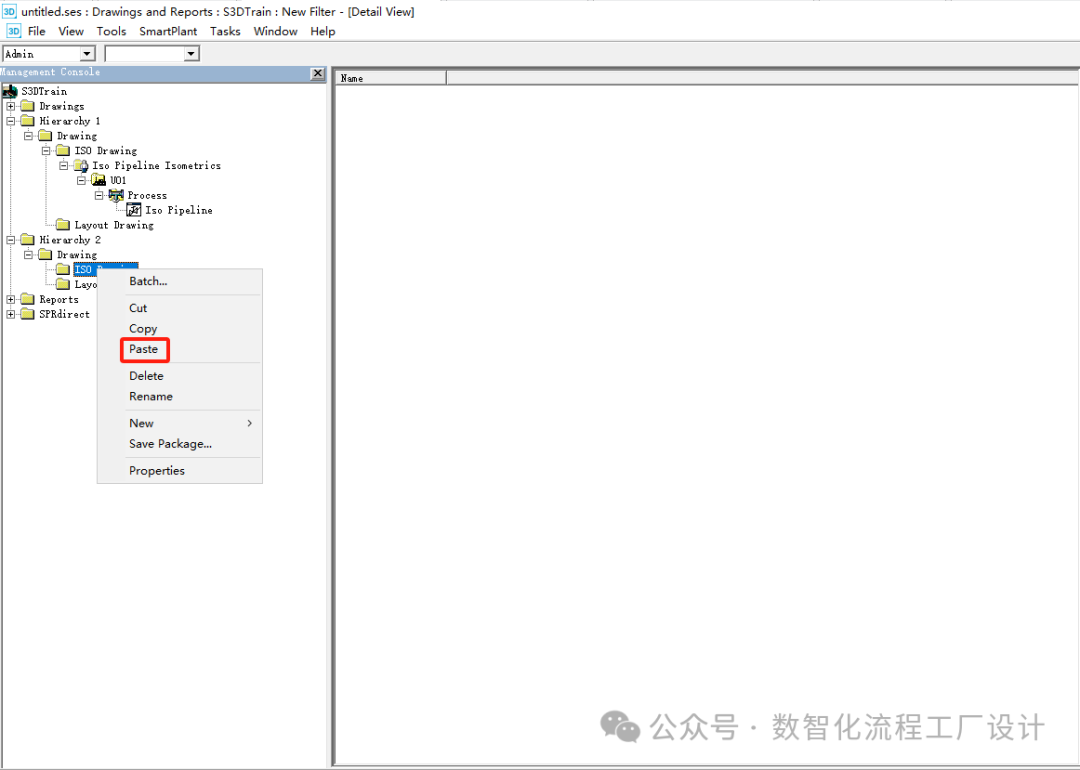Viewport: 1080px width, 770px height.
Task: Click the U01 unit icon
Action: [99, 180]
